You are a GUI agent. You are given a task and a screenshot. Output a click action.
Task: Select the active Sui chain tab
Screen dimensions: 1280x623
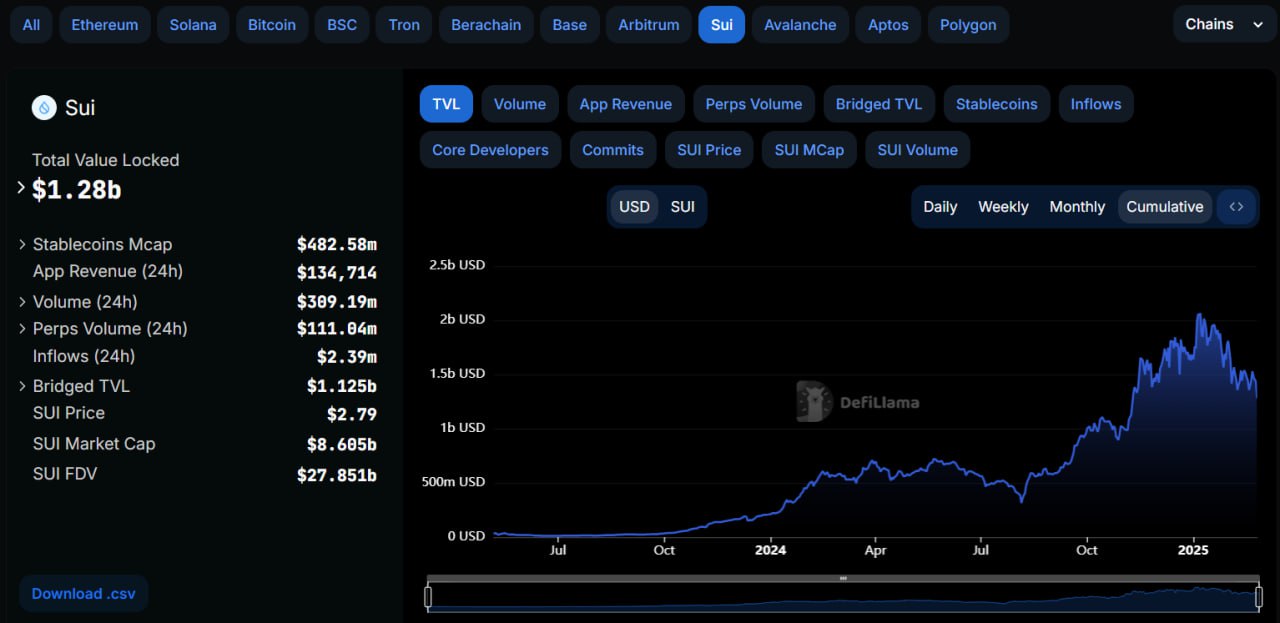[721, 25]
